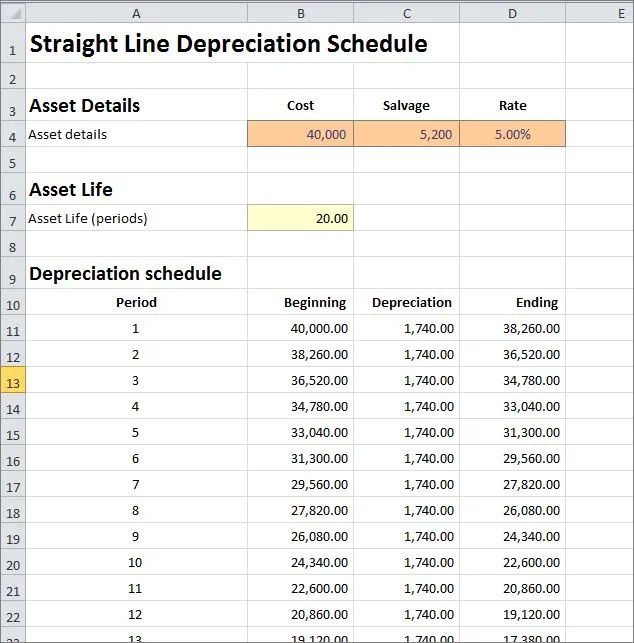This screenshot has width=634, height=643.
Task: Select ending value 22,600.00 for period 10
Action: click(x=513, y=562)
